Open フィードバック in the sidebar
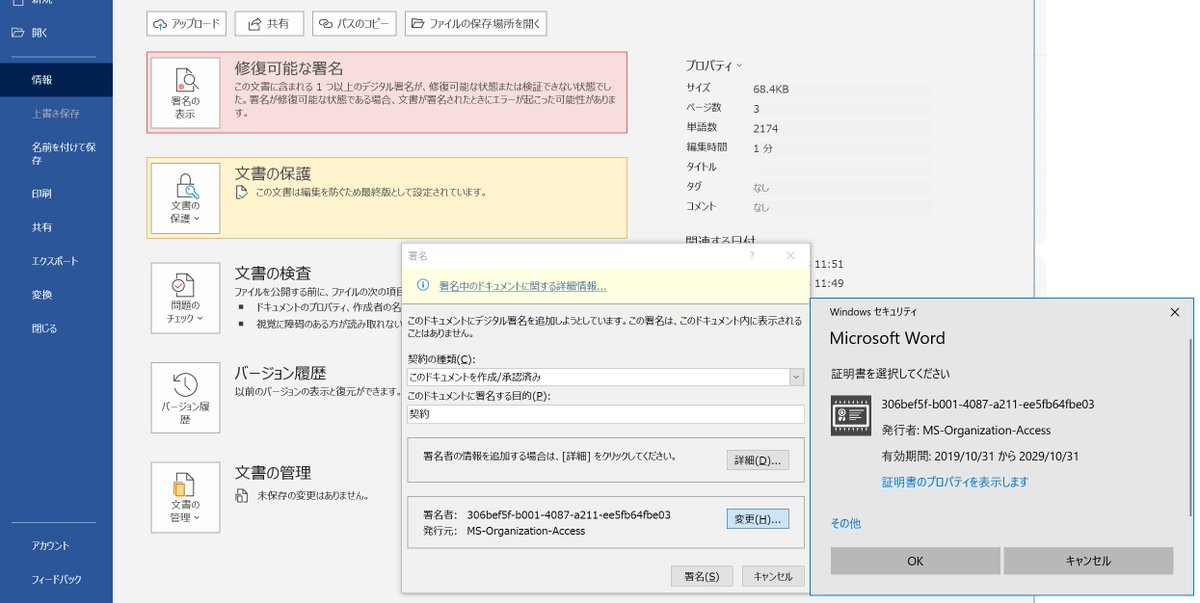This screenshot has height=603, width=1200. coord(56,579)
